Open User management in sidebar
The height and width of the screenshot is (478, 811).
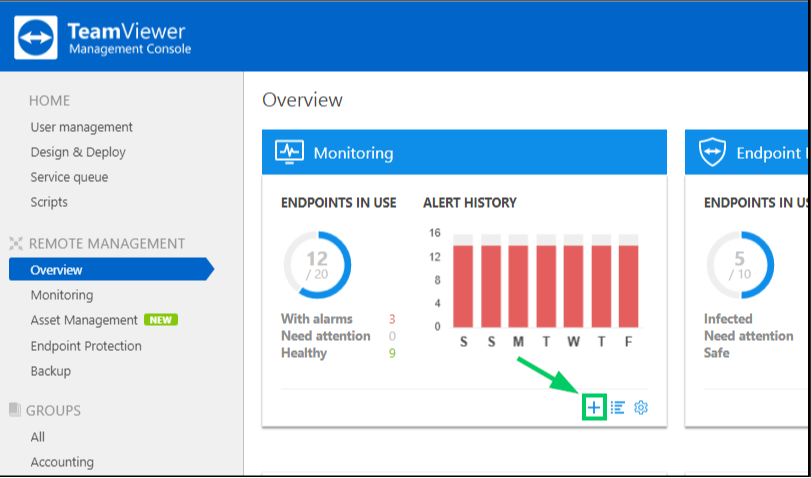pyautogui.click(x=82, y=127)
